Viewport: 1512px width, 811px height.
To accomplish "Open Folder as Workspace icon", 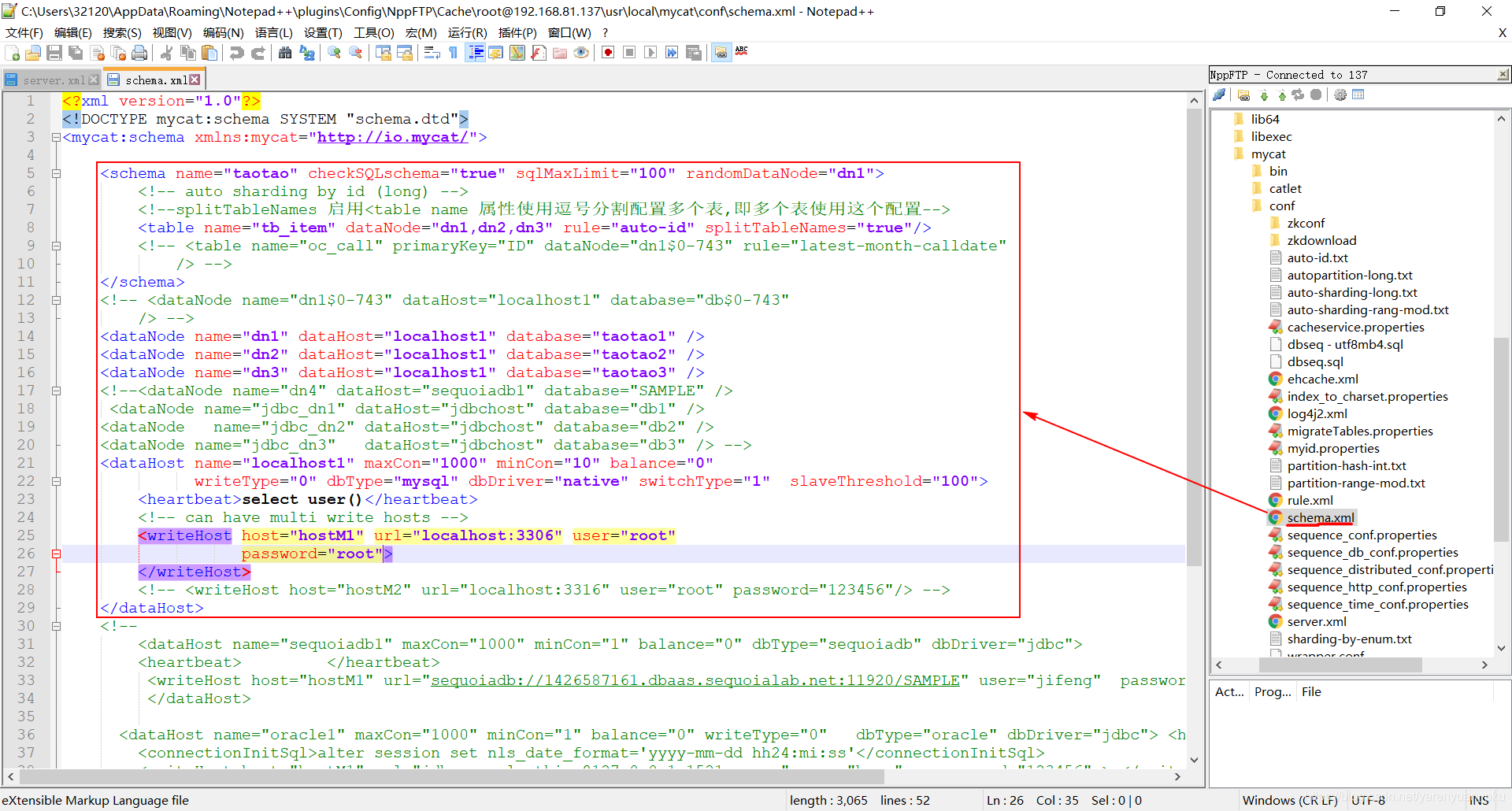I will point(560,53).
